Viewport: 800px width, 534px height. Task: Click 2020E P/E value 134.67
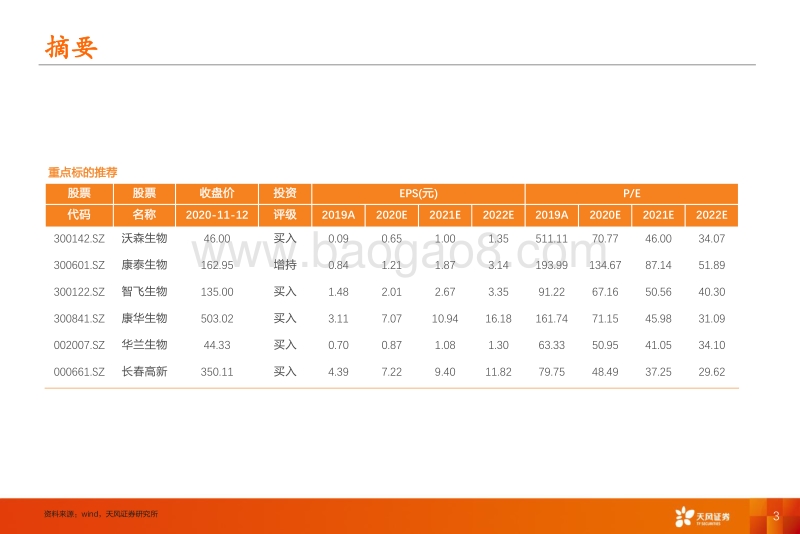click(x=605, y=265)
